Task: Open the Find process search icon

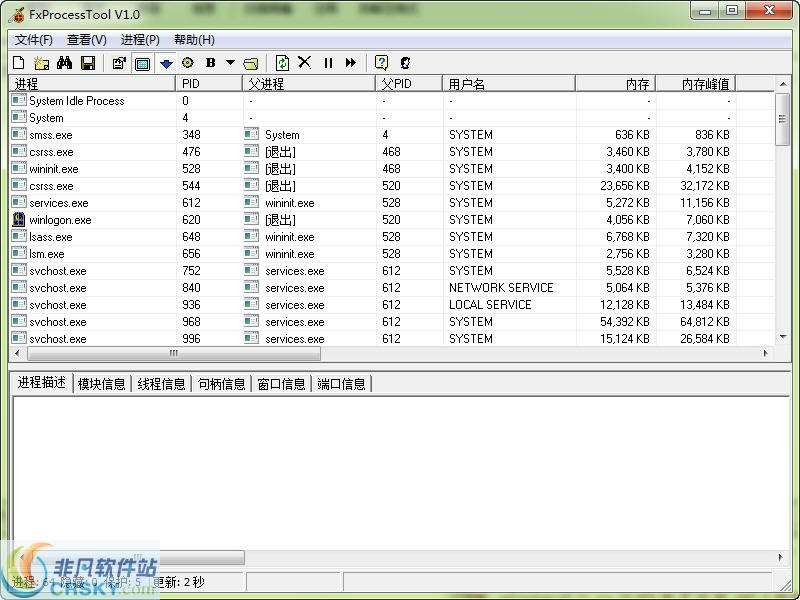Action: [x=65, y=62]
